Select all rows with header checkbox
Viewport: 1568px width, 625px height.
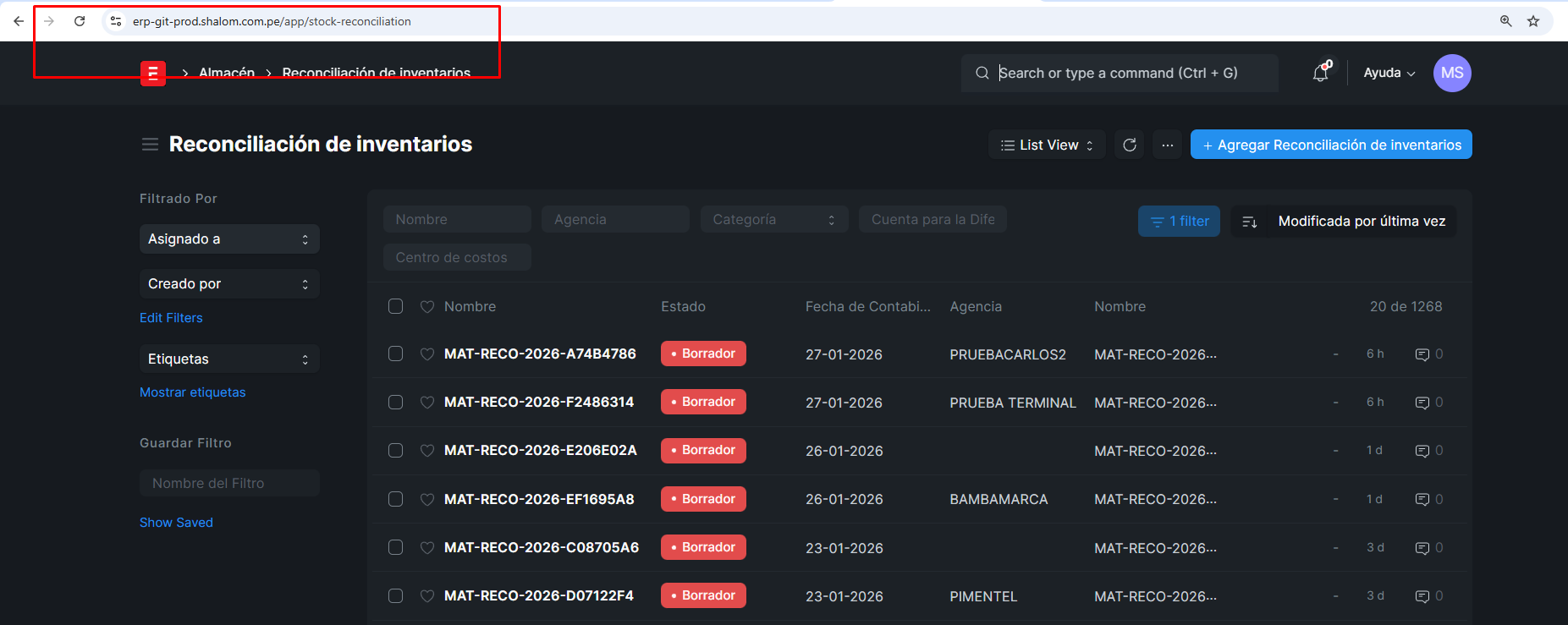click(395, 306)
